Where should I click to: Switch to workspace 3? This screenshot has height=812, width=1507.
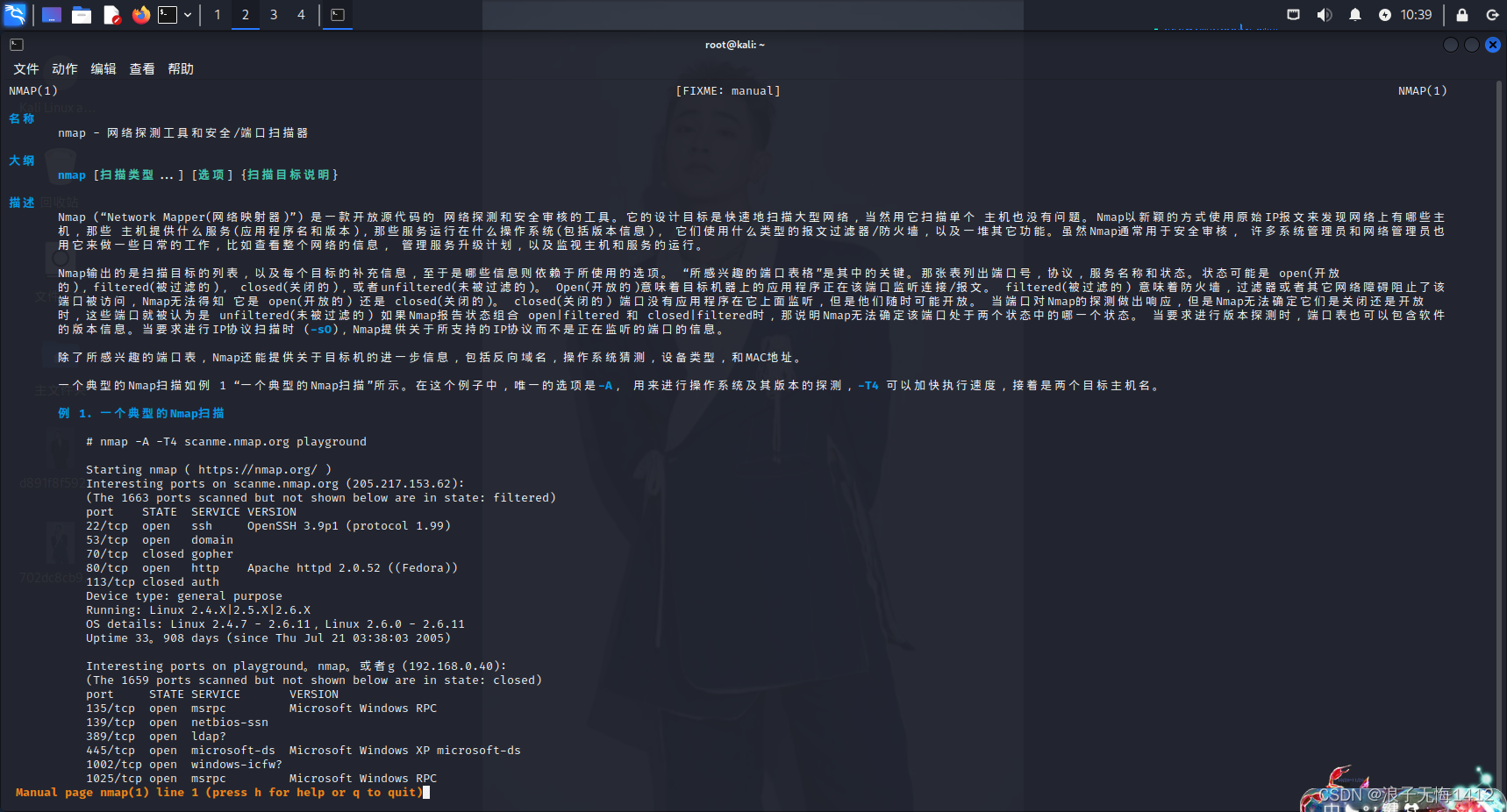[274, 15]
